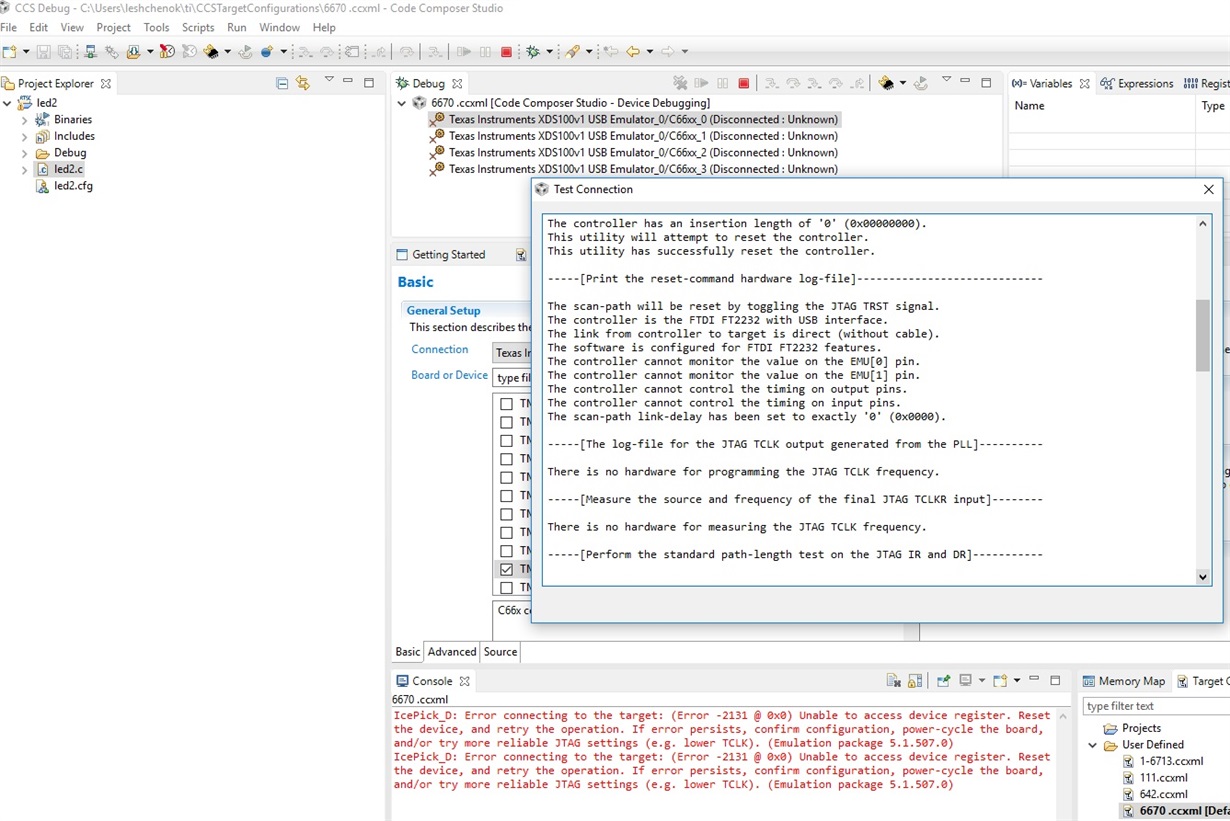
Task: Click Clear Console icon in Console toolbar
Action: (894, 680)
